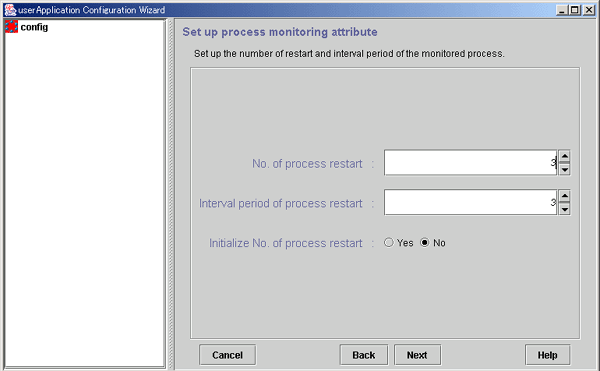Decrease interval period of process restart
This screenshot has width=600, height=371.
(x=564, y=209)
